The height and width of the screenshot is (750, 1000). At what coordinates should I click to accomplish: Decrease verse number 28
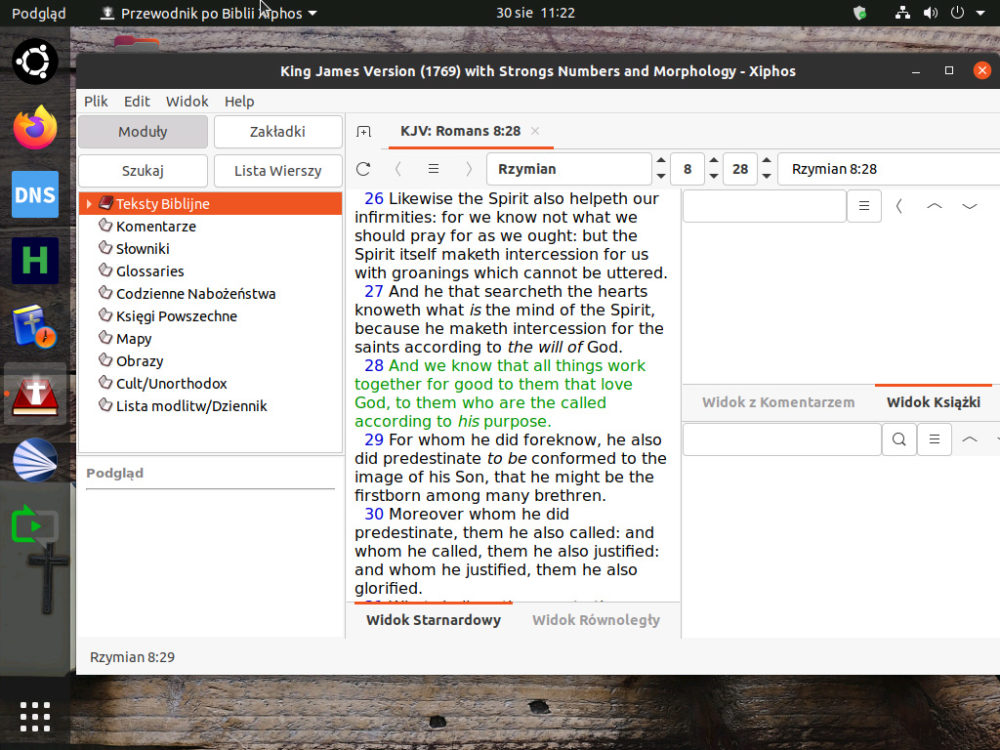(767, 176)
